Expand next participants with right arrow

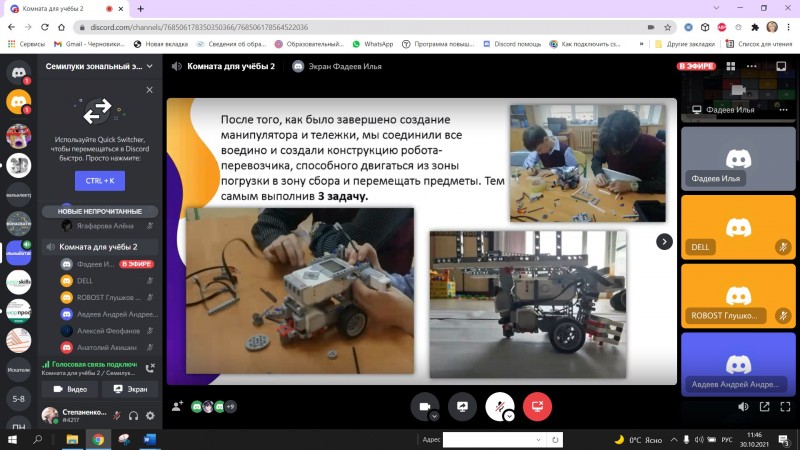pos(663,241)
